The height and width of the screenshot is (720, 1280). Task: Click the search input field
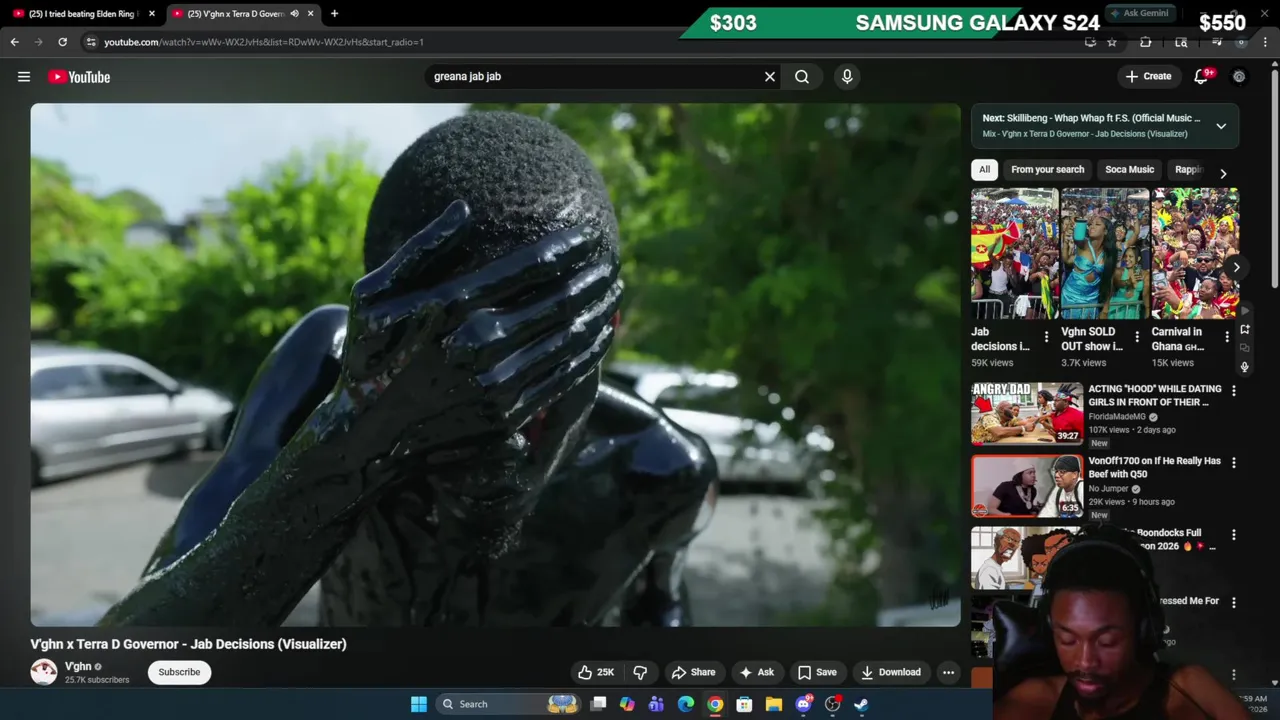[595, 76]
